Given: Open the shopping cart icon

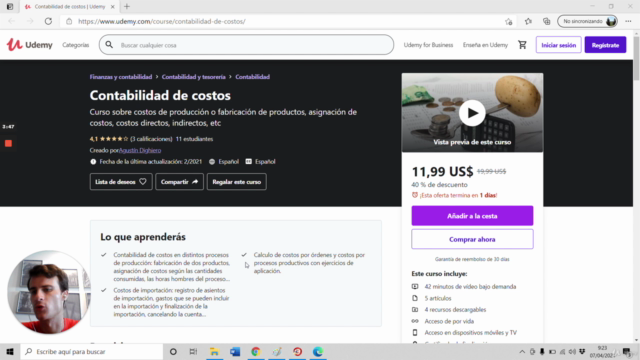Looking at the screenshot, I should tap(522, 45).
